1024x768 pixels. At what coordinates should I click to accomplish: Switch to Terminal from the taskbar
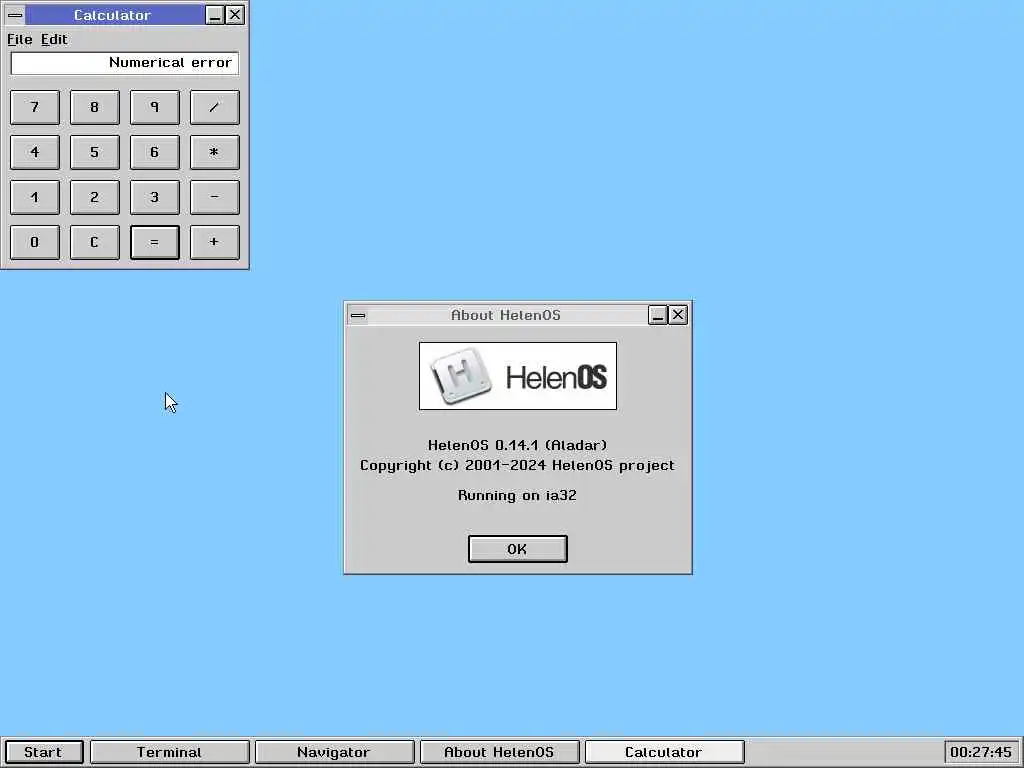[170, 752]
